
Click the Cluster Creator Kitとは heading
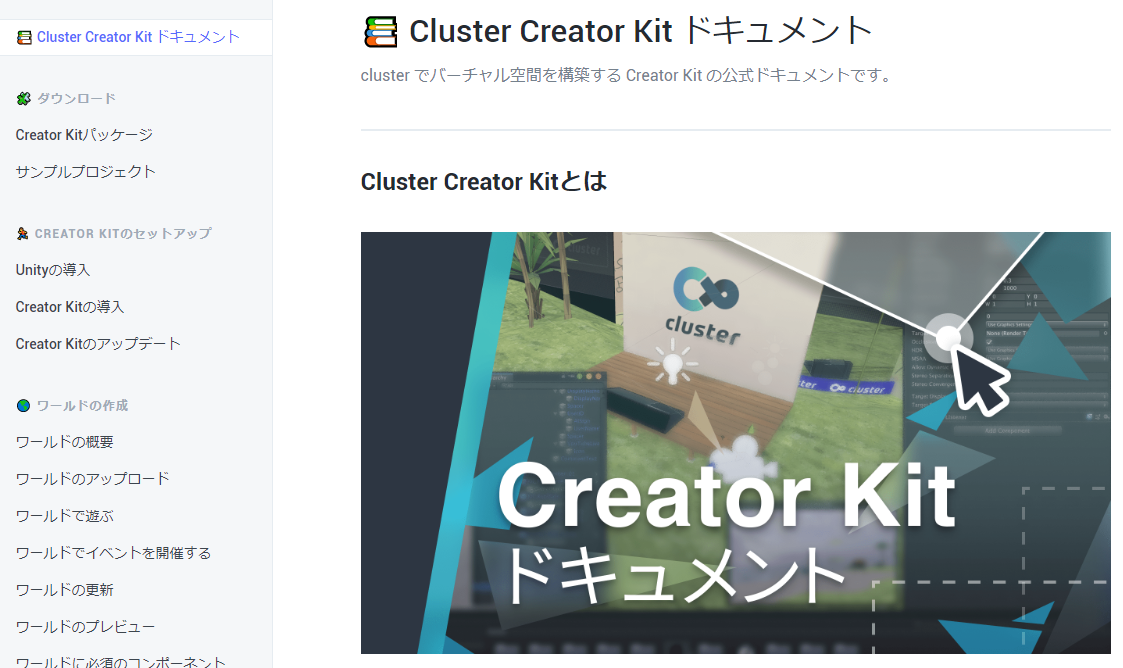coord(484,182)
